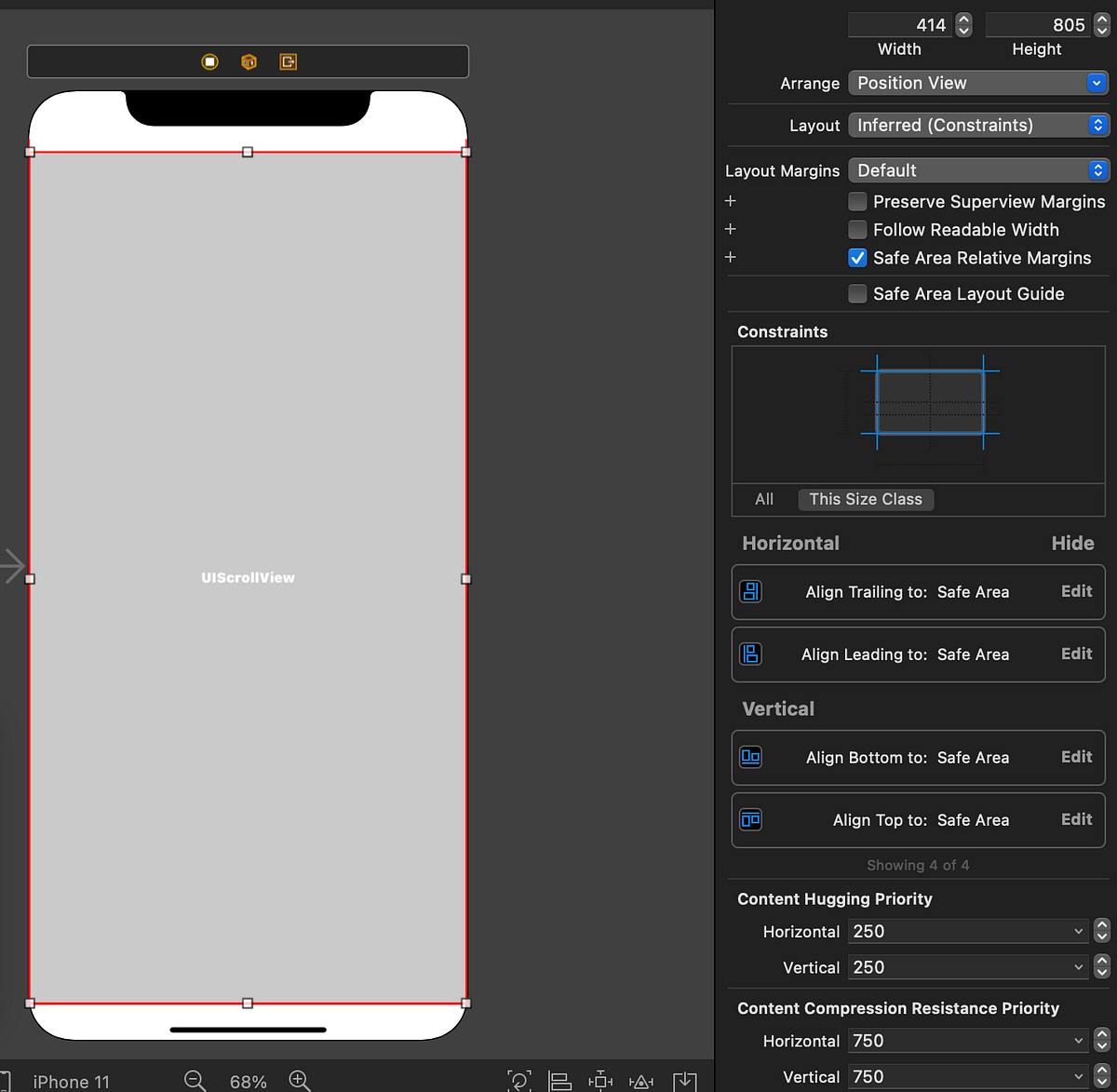This screenshot has height=1092, width=1117.
Task: Disable Safe Area Relative Margins
Action: click(856, 258)
